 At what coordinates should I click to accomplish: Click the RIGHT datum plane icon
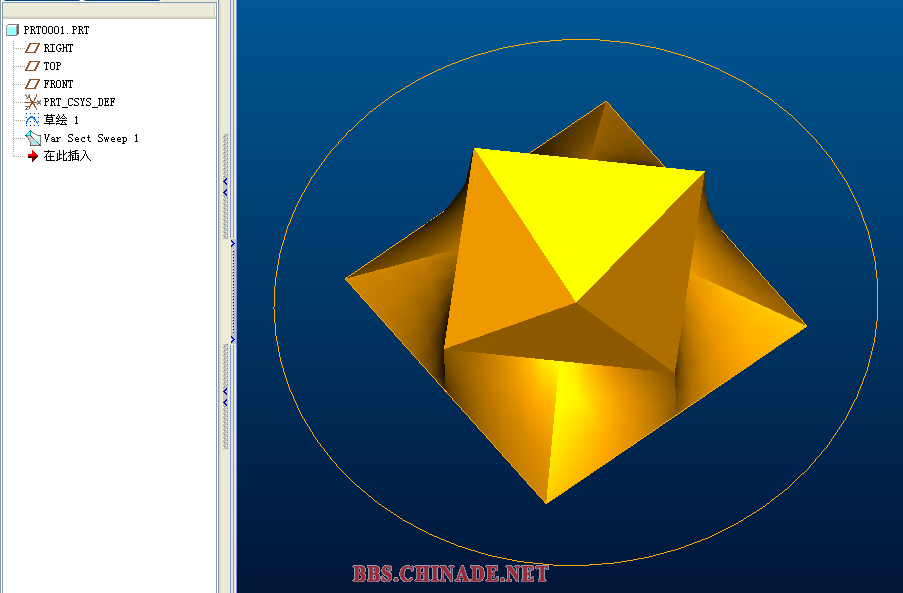[x=32, y=48]
